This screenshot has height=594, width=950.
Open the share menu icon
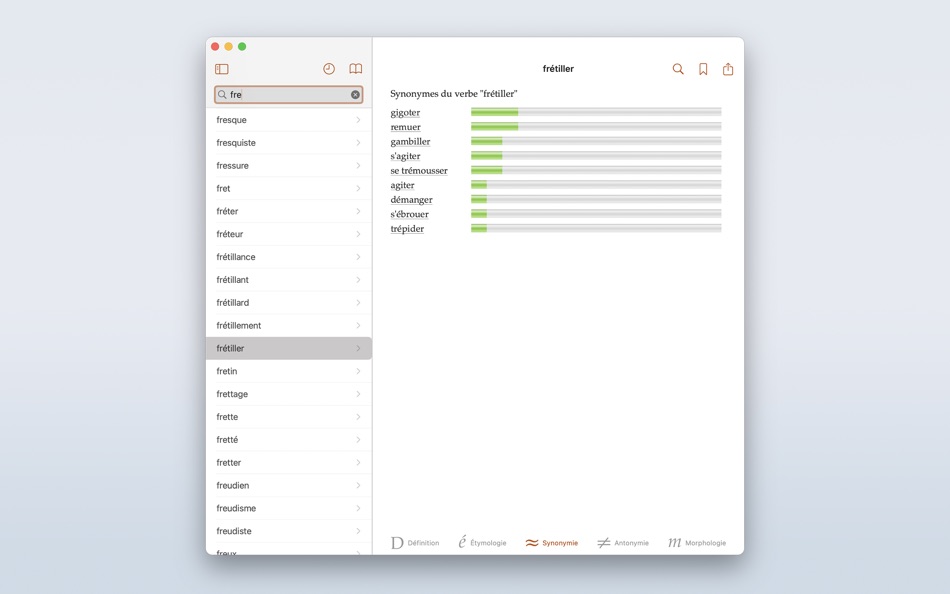(727, 69)
